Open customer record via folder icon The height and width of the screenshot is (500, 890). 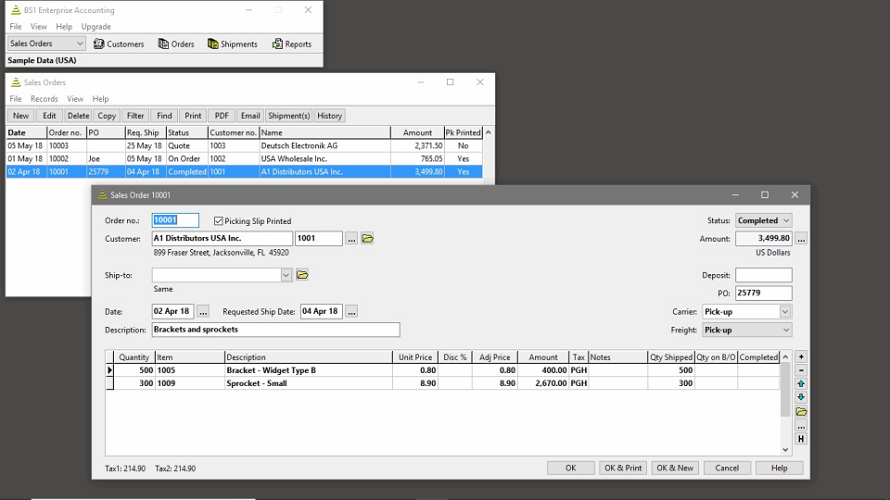tap(367, 239)
